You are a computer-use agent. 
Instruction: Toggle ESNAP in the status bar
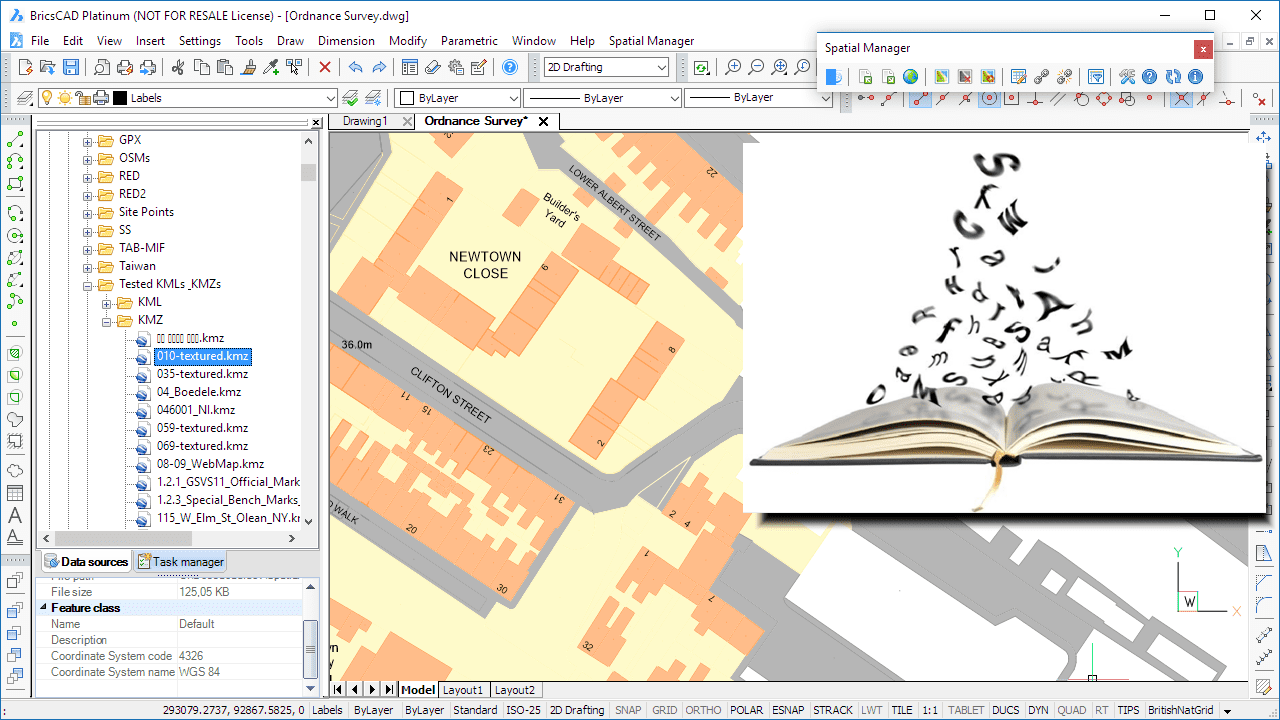(x=787, y=710)
